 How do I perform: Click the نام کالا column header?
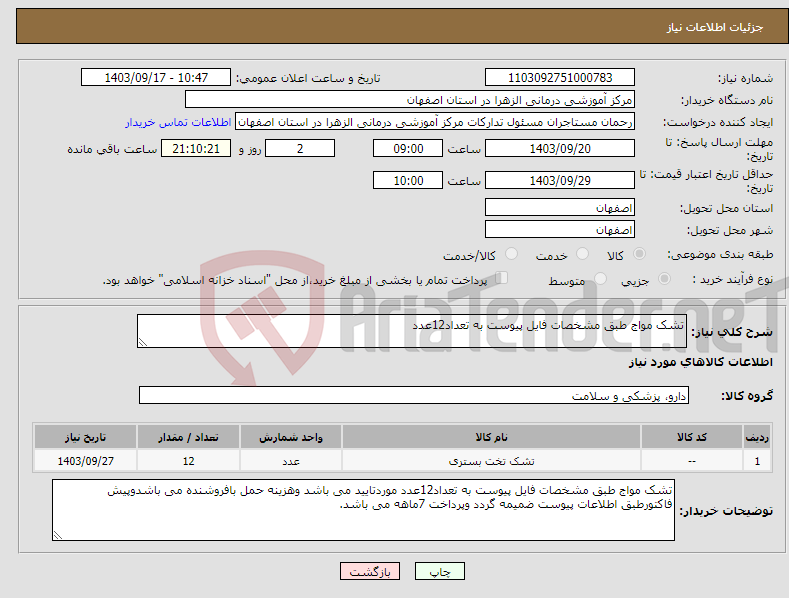[491, 437]
